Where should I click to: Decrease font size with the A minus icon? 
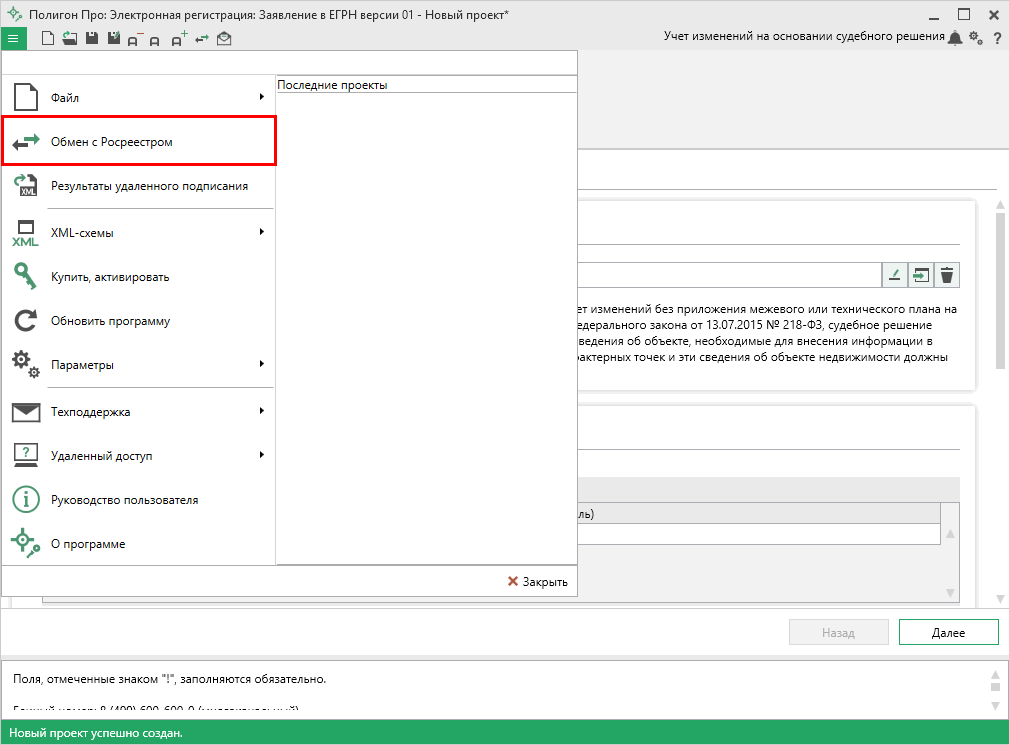[x=133, y=40]
